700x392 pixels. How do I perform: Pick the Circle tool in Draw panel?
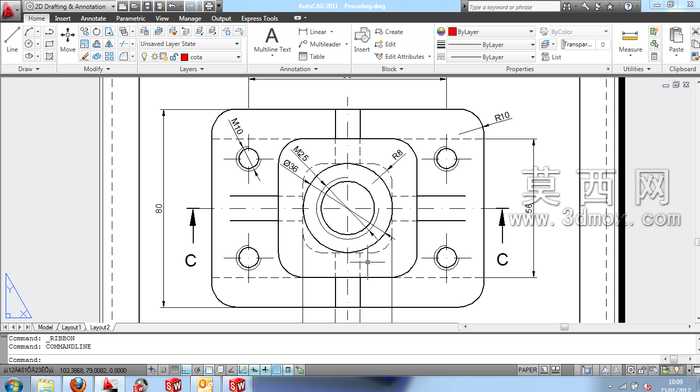29,44
